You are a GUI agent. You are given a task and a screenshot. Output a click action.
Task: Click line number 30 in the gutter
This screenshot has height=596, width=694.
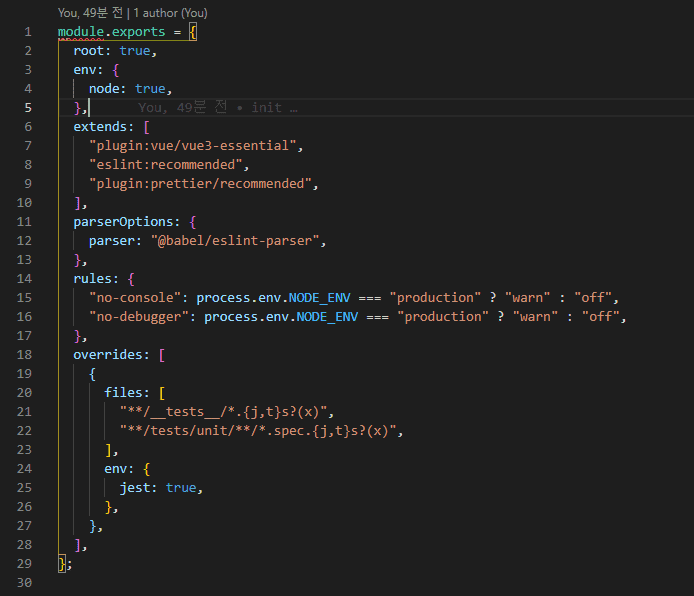pos(24,583)
